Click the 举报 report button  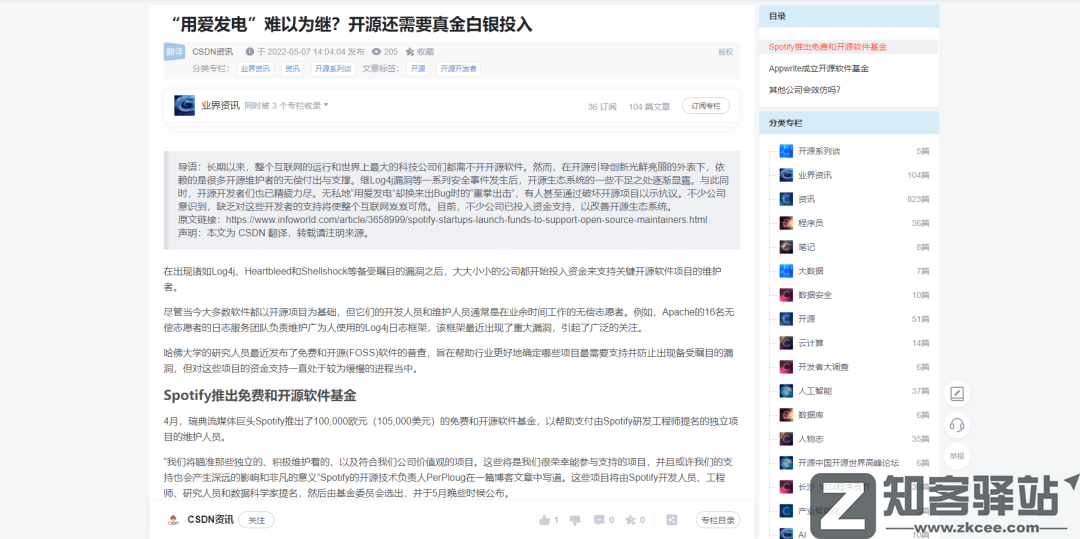(956, 455)
